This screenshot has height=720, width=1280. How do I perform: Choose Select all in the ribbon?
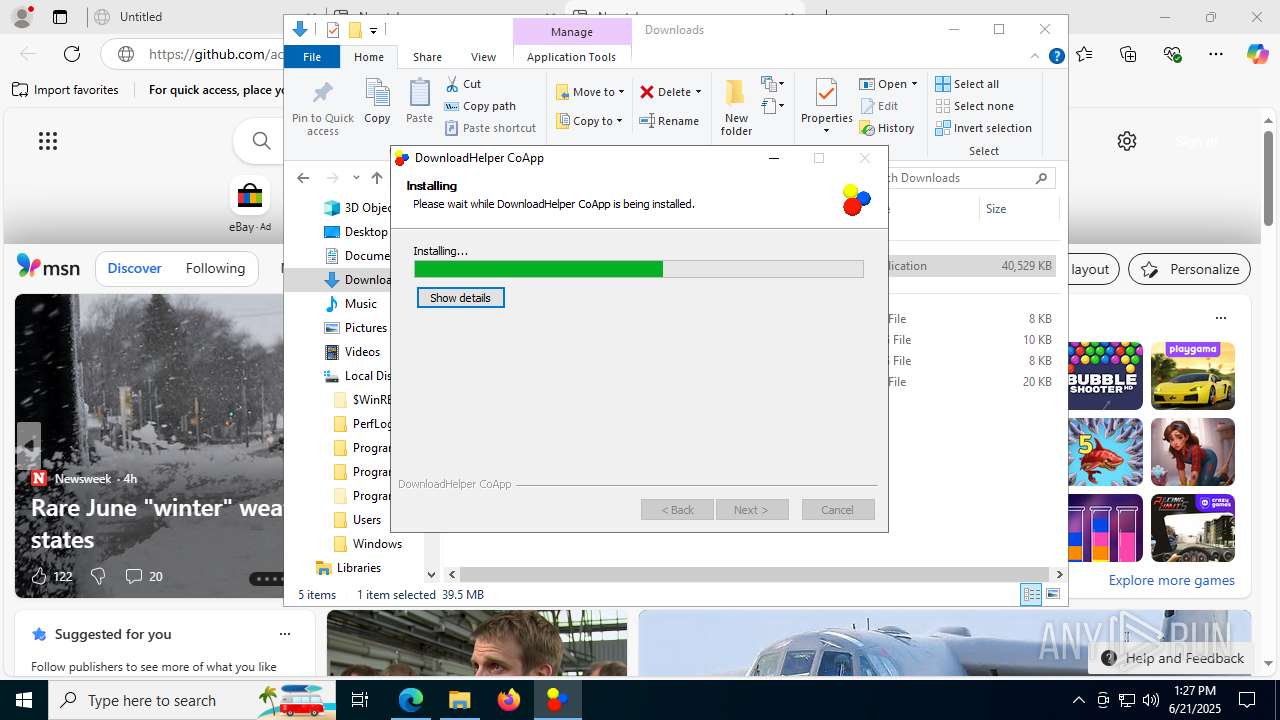[967, 84]
